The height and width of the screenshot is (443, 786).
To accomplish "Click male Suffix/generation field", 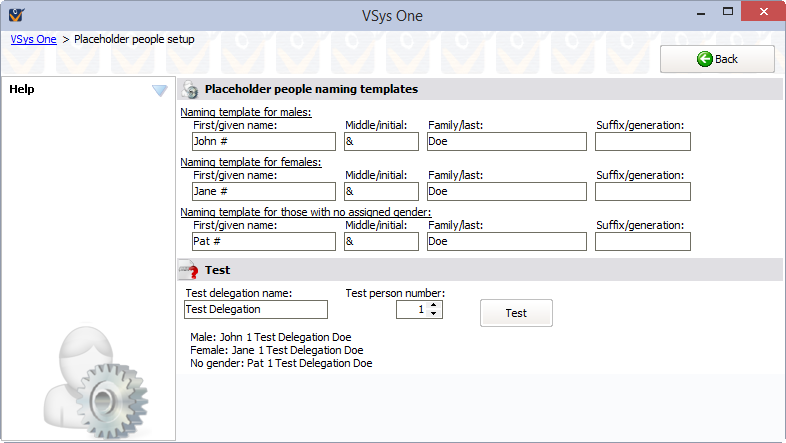I will (642, 142).
